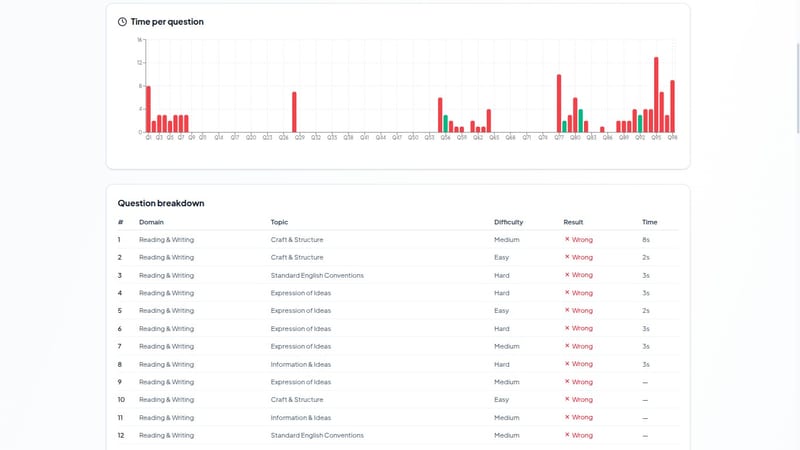Select the green bar near Q54
The width and height of the screenshot is (800, 450).
tap(445, 124)
